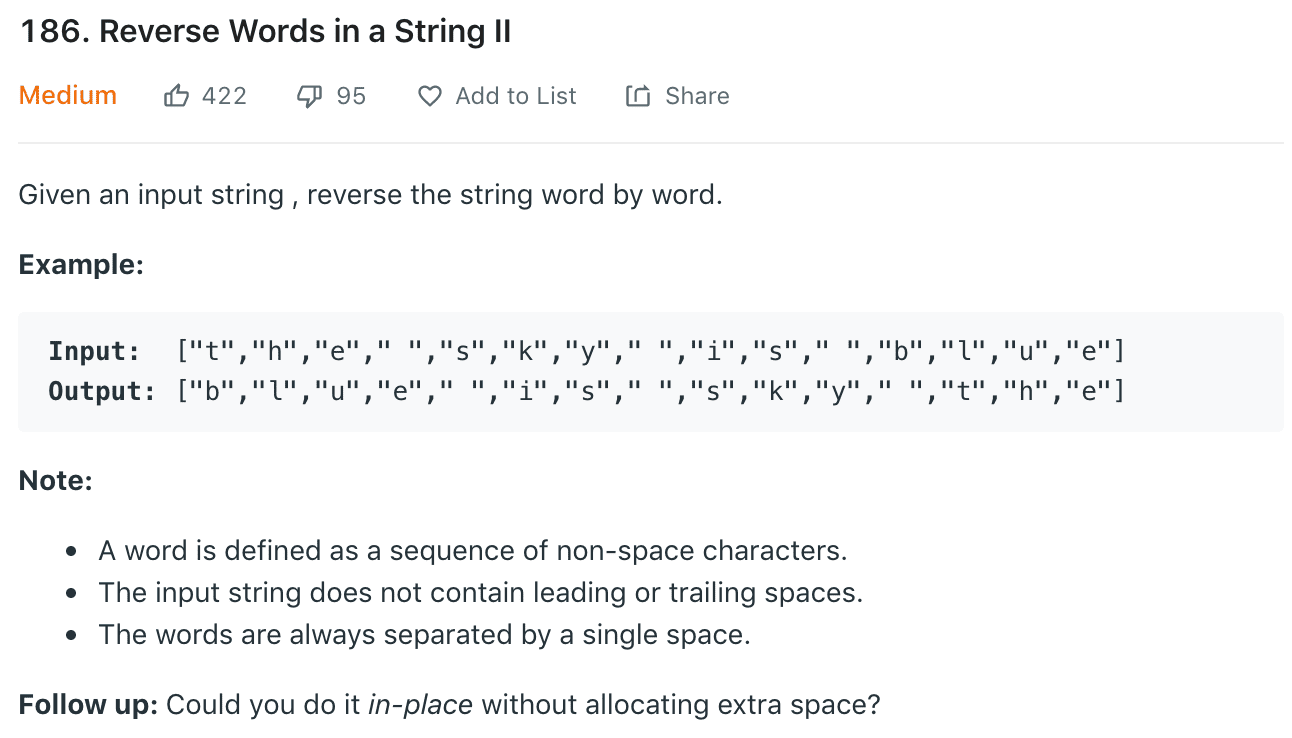Click the note about single space separation
This screenshot has width=1292, height=738.
424,635
